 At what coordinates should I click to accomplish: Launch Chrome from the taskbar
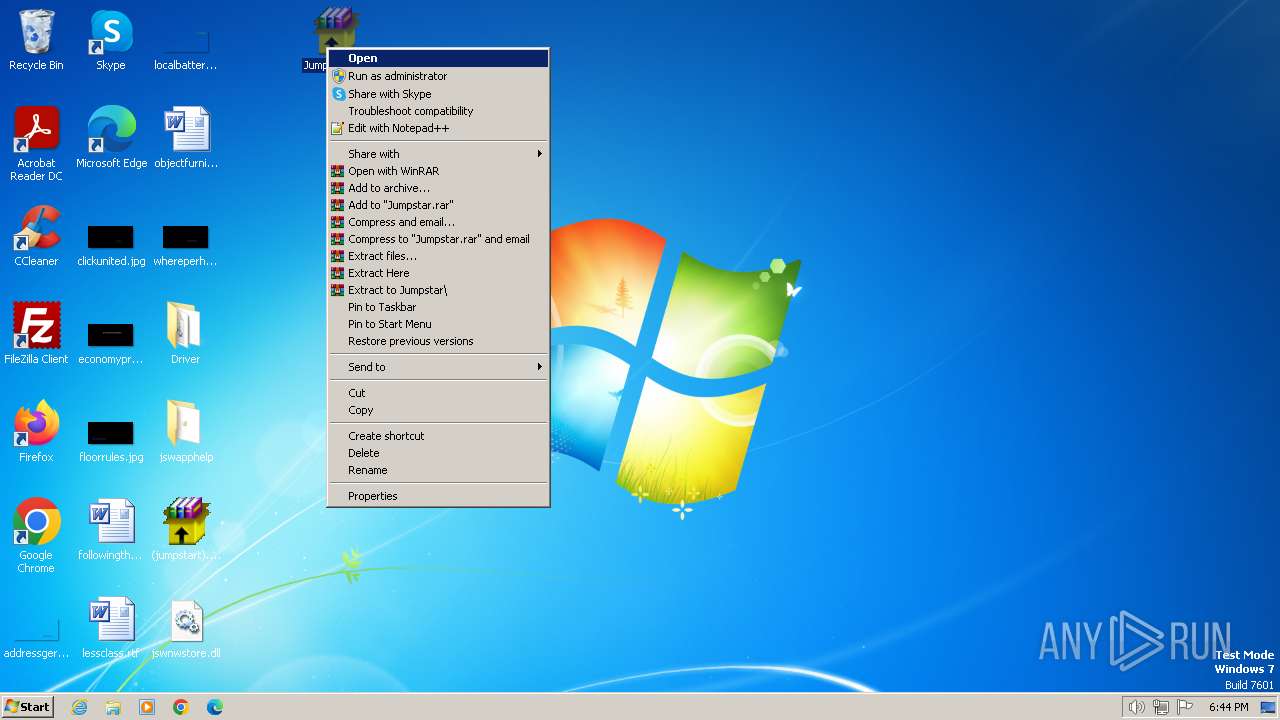click(x=181, y=707)
